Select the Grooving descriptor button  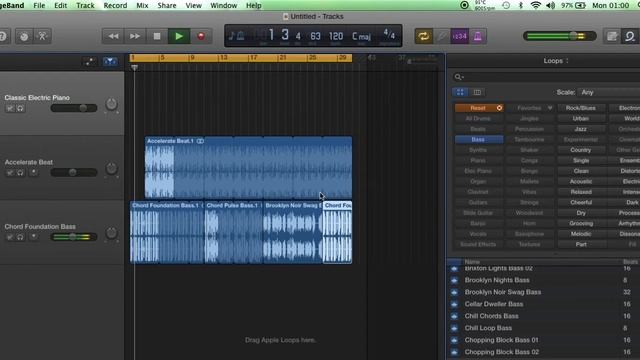[580, 224]
